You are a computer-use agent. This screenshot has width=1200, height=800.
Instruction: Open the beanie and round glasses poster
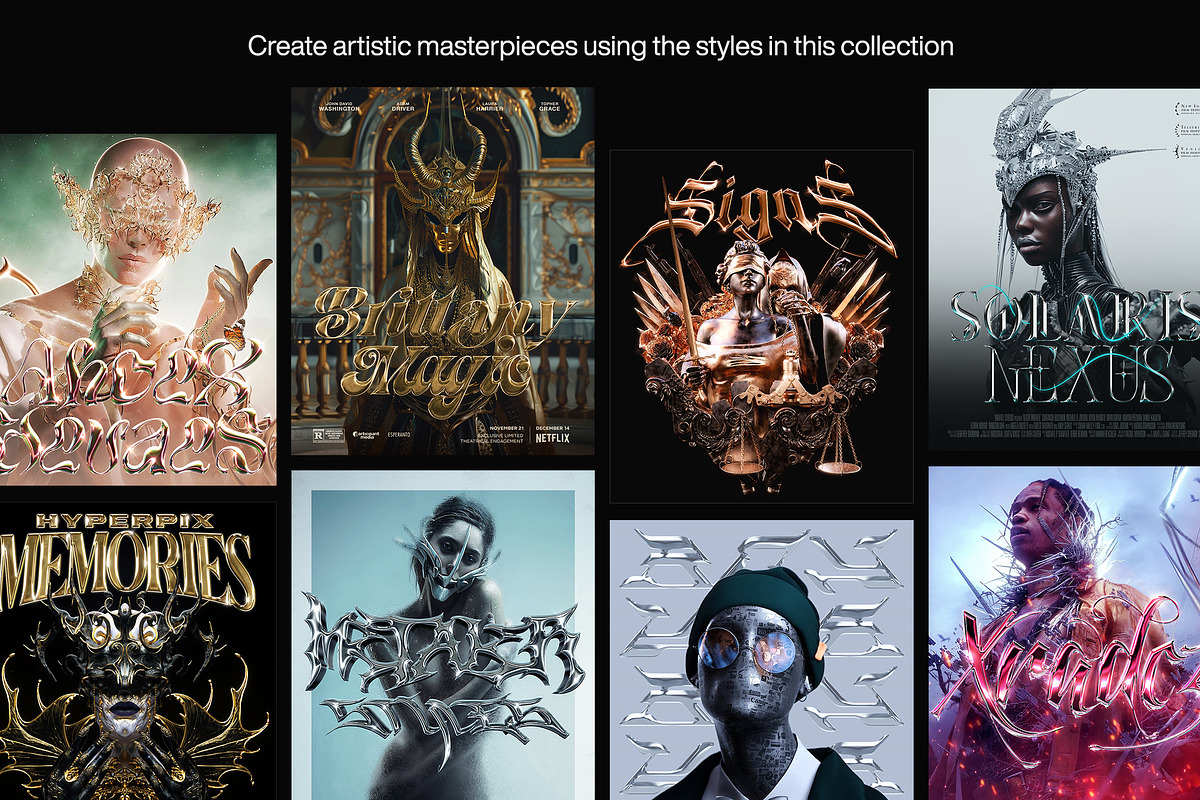click(x=761, y=660)
